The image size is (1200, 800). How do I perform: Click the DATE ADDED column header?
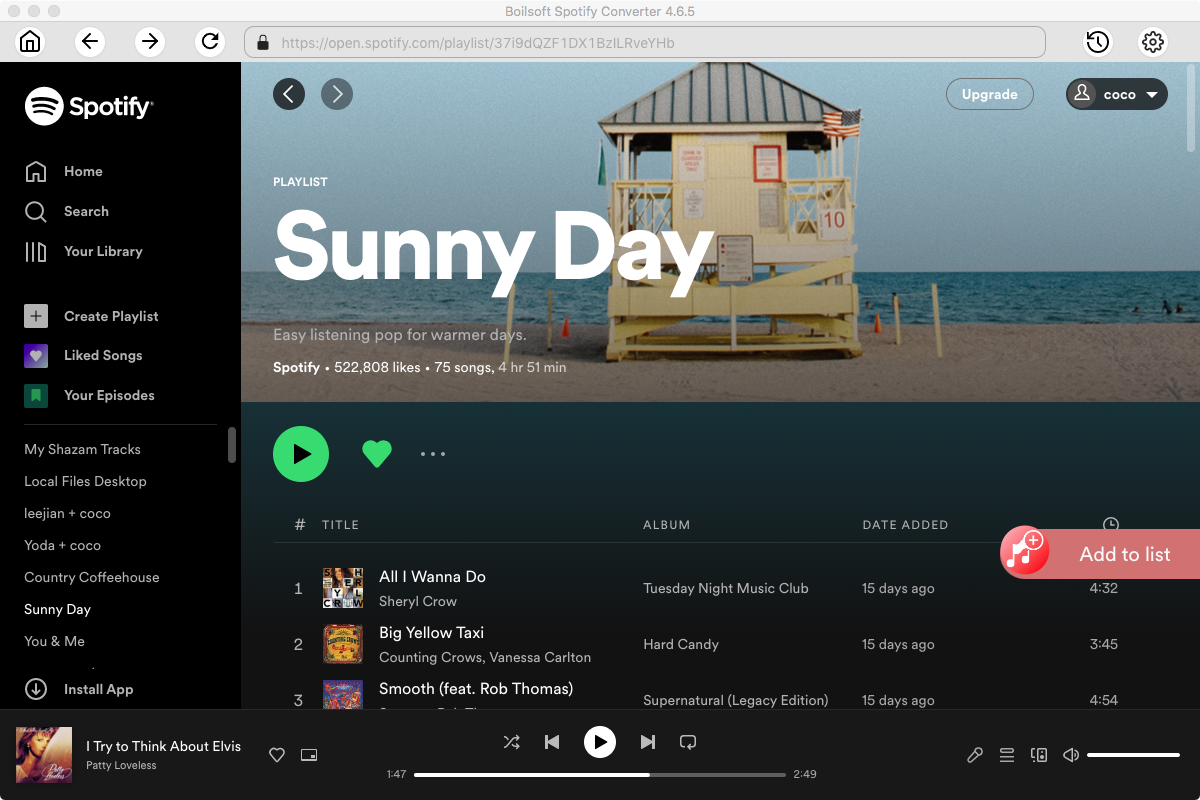[905, 525]
